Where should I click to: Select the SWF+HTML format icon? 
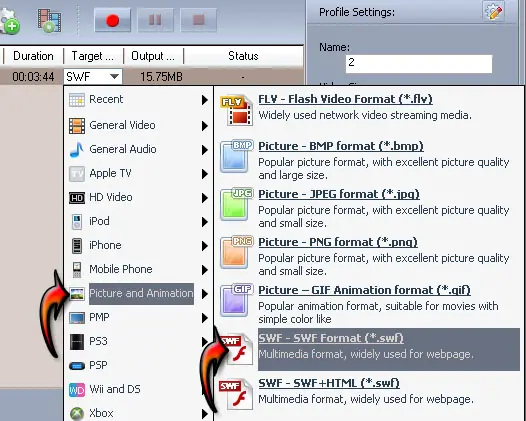pyautogui.click(x=236, y=395)
